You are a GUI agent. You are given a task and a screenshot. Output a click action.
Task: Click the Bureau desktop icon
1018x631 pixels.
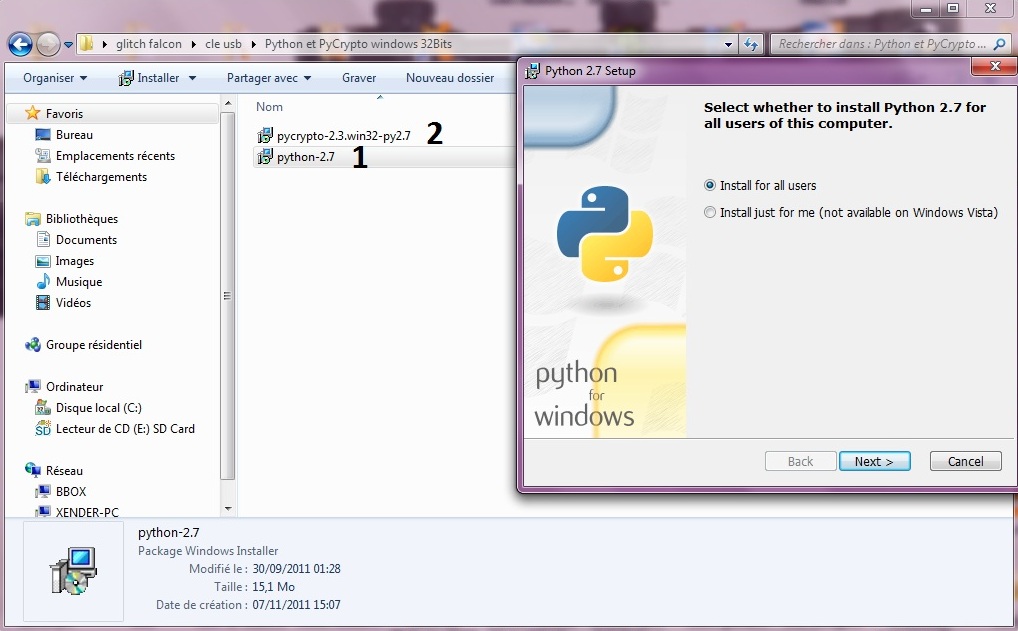[x=43, y=134]
